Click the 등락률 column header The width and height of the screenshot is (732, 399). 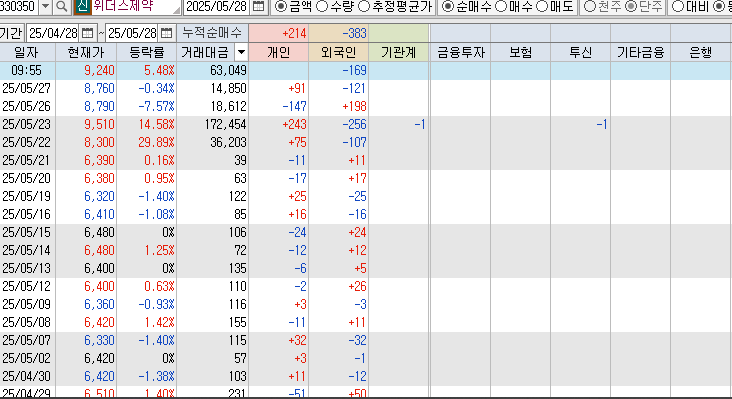click(147, 52)
